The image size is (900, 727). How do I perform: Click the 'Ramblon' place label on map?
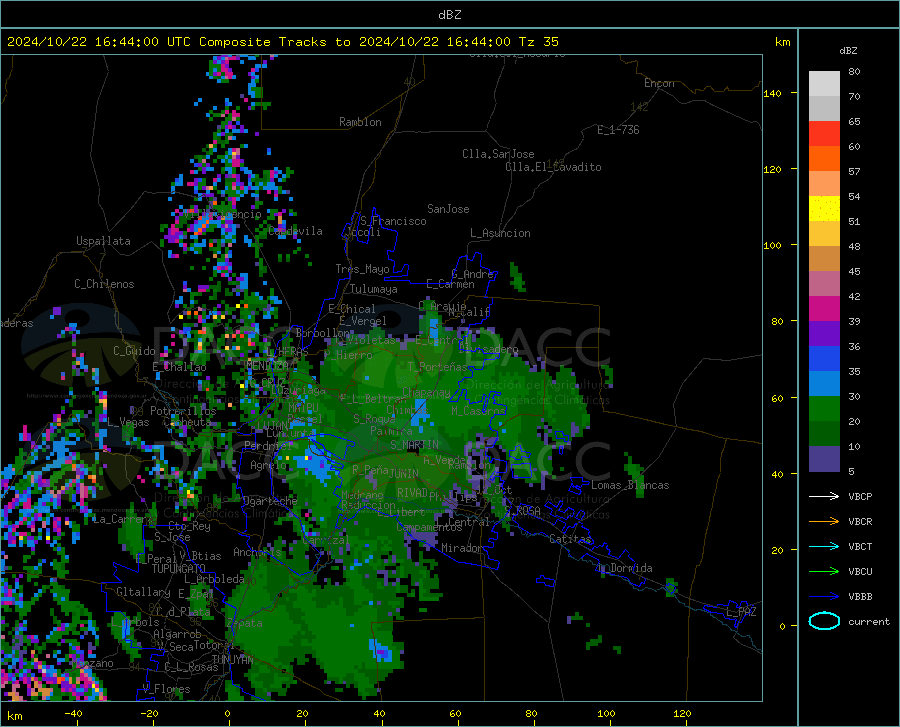(x=360, y=122)
